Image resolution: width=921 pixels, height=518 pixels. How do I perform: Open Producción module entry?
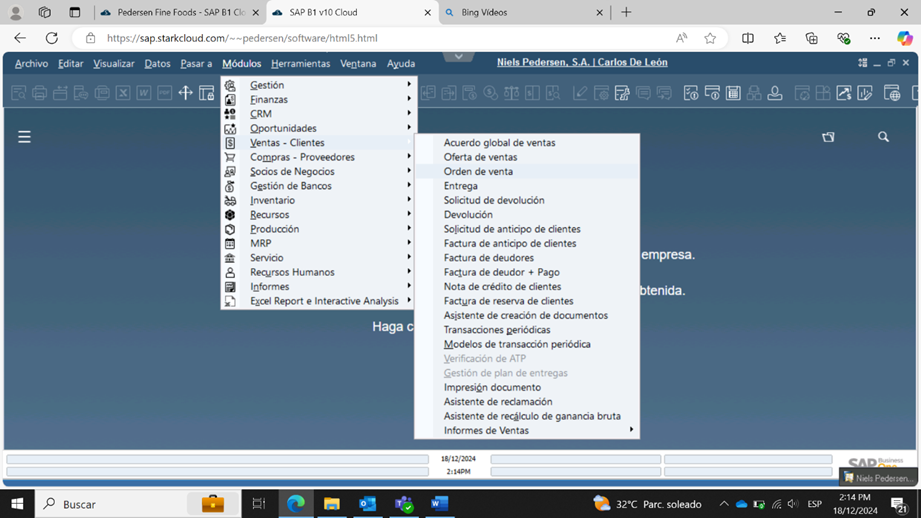pyautogui.click(x=318, y=229)
